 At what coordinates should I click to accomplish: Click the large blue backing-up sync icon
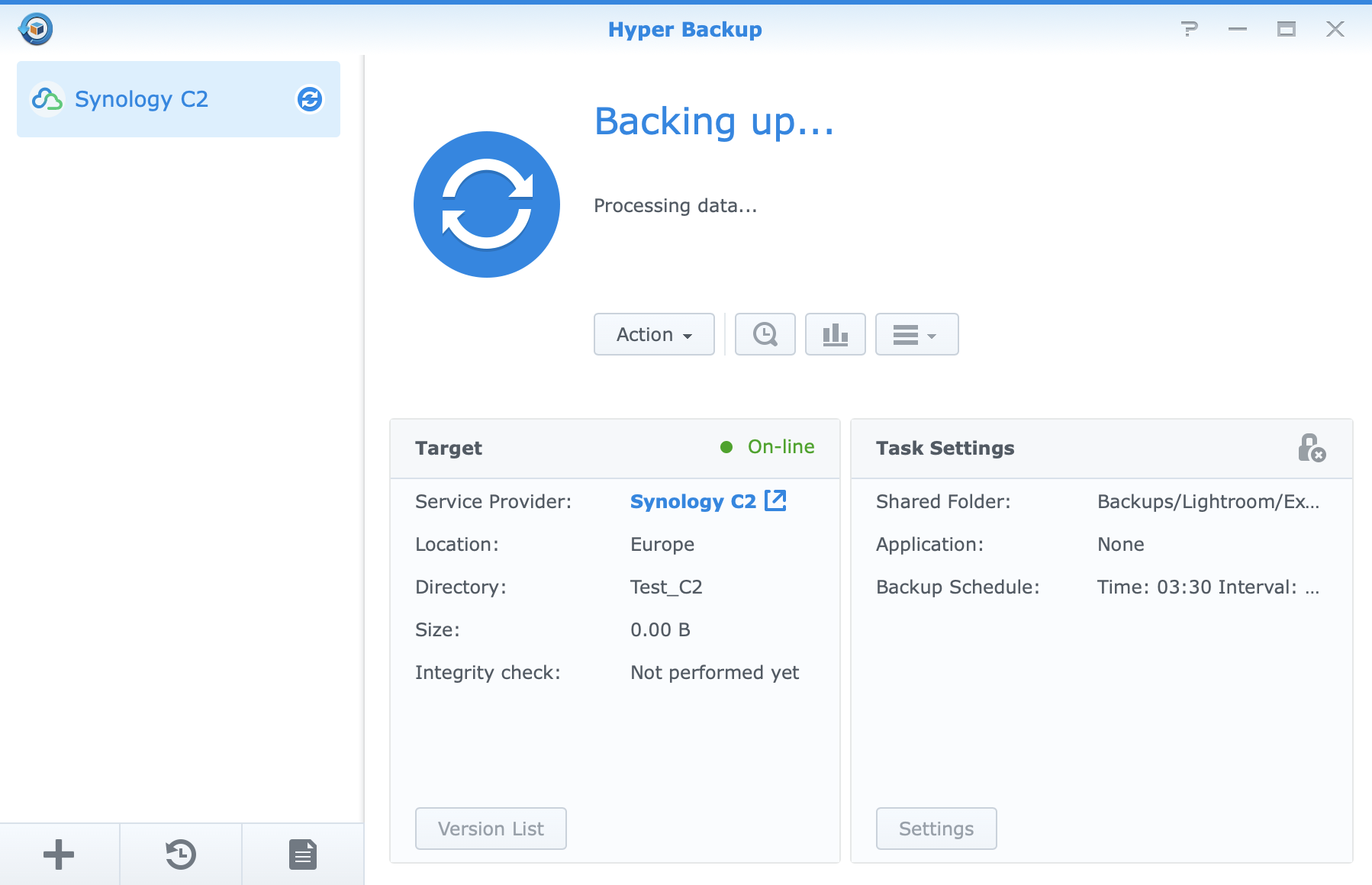point(487,204)
